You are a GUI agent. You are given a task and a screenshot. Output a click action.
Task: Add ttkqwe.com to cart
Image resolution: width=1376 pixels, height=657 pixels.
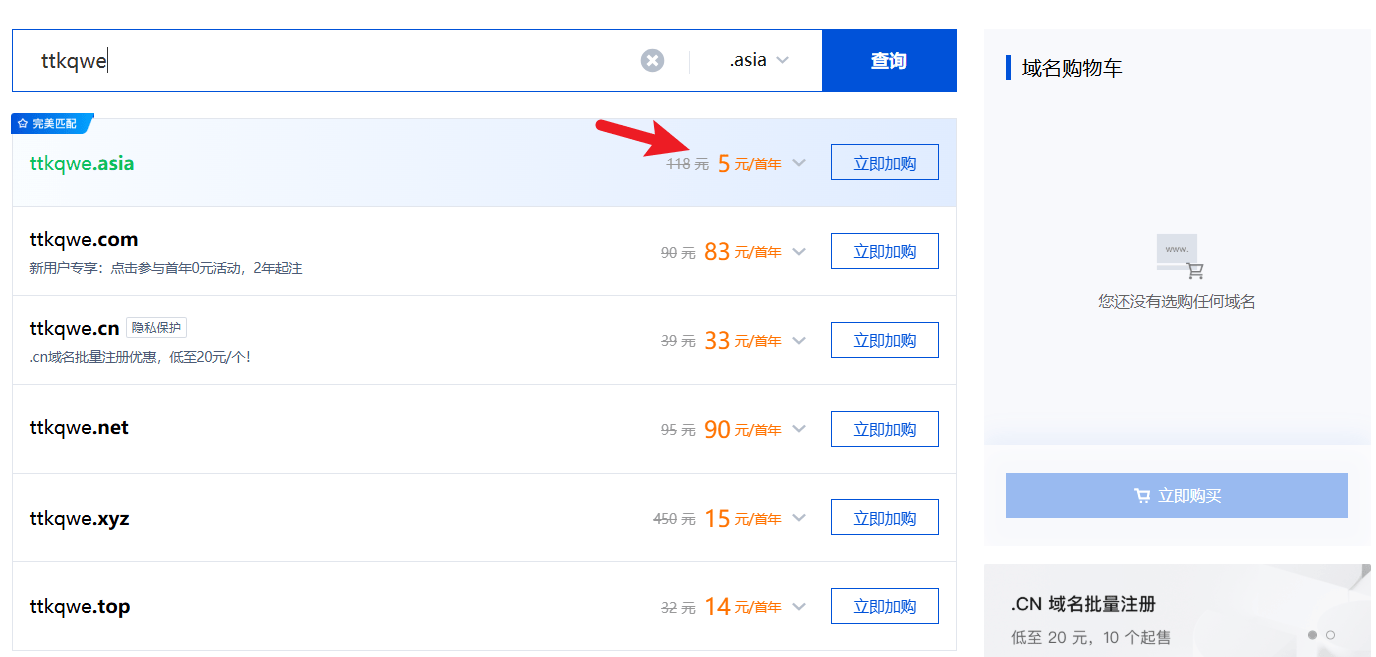884,252
